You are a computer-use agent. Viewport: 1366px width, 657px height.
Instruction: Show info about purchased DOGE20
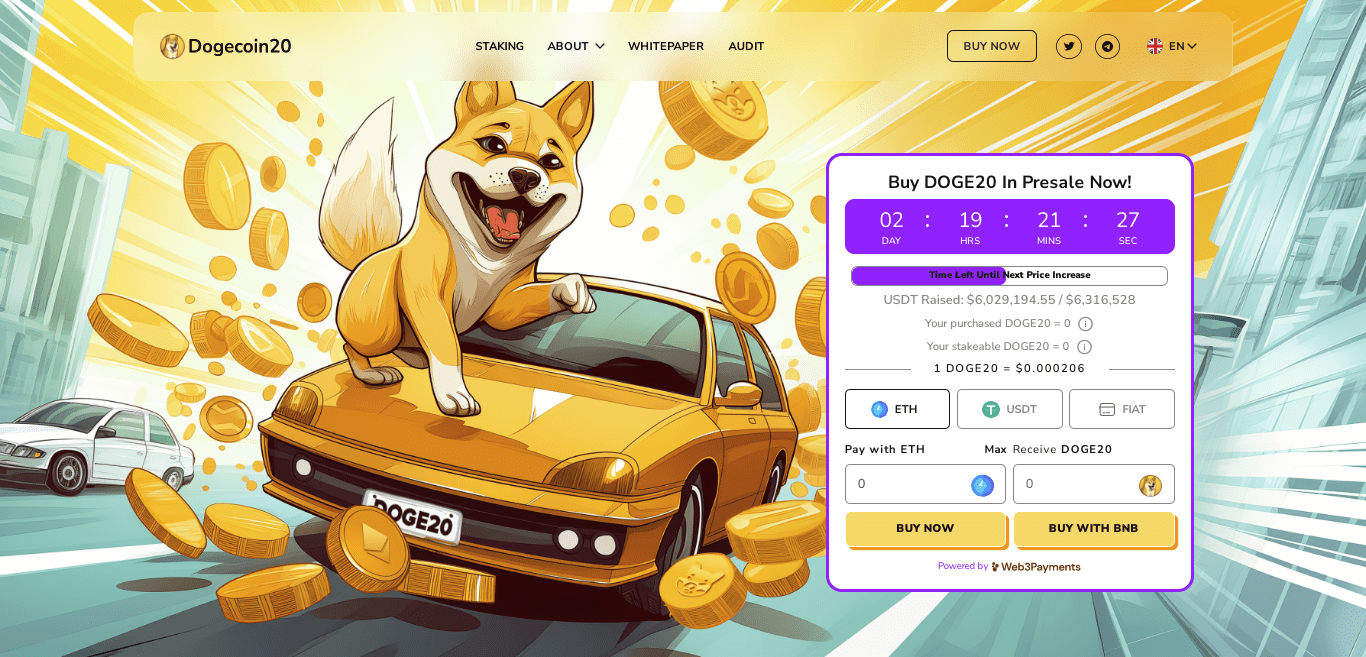pyautogui.click(x=1085, y=324)
